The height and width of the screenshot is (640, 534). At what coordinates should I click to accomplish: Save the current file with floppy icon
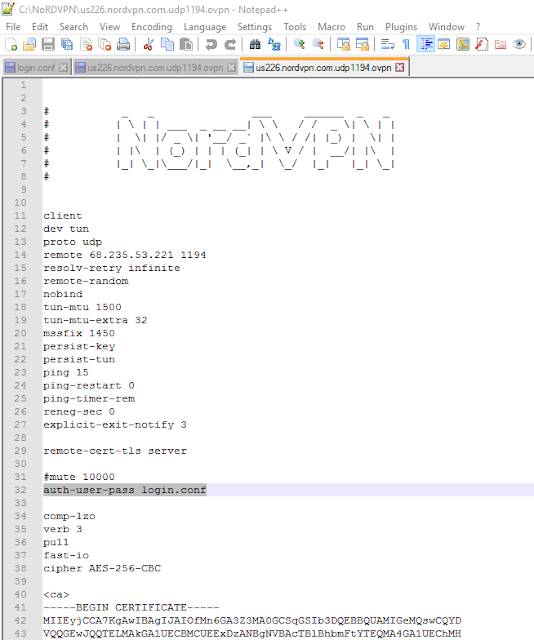pyautogui.click(x=48, y=44)
